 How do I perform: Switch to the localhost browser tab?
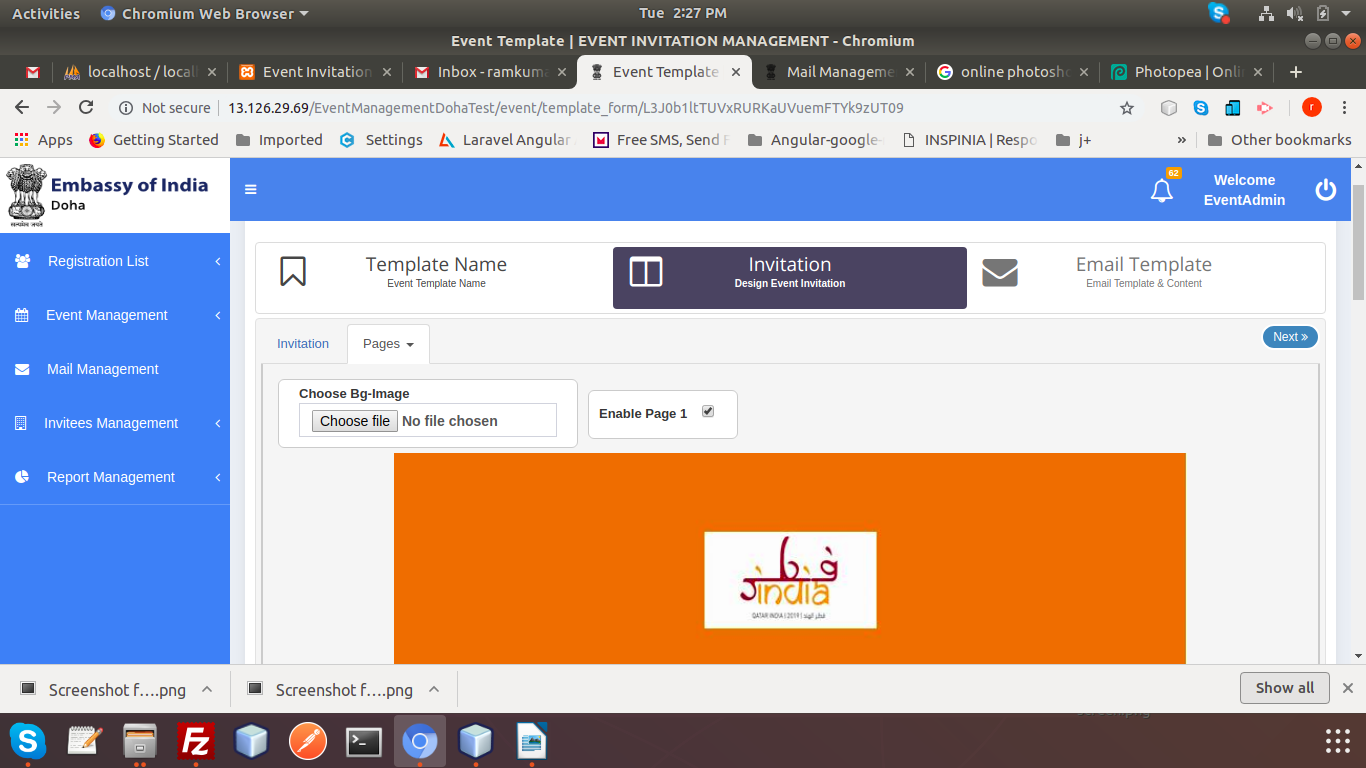[140, 72]
